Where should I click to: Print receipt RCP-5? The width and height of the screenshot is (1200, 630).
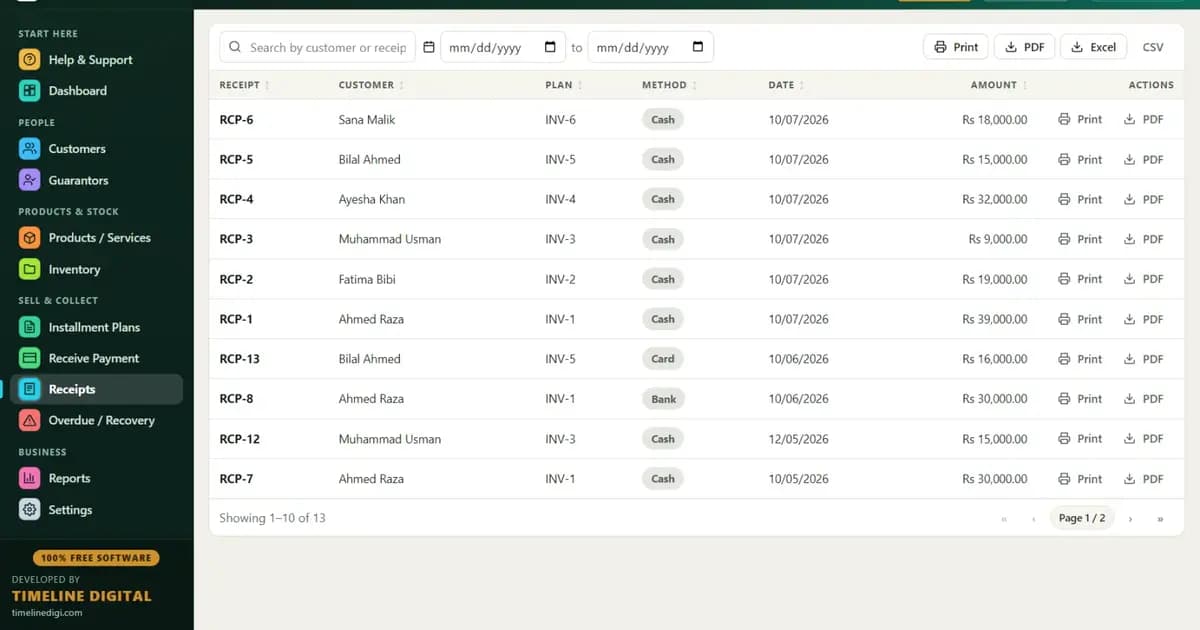pos(1080,160)
